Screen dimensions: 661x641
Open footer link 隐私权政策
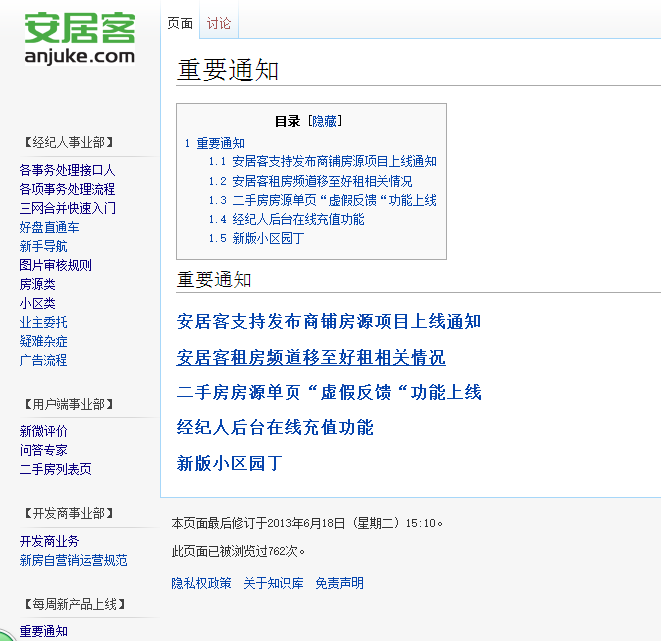[201, 583]
